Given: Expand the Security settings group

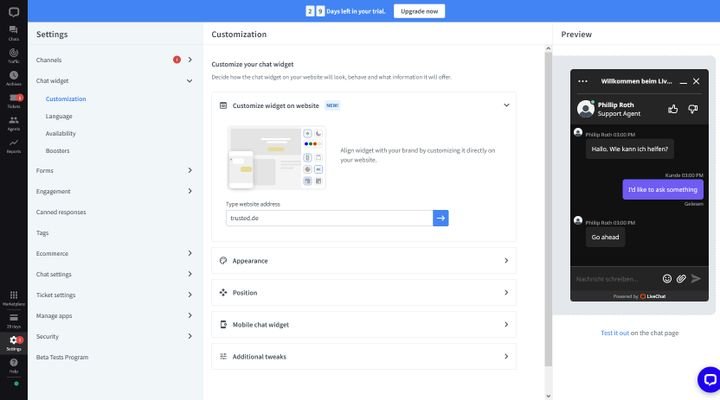Looking at the screenshot, I should point(190,336).
